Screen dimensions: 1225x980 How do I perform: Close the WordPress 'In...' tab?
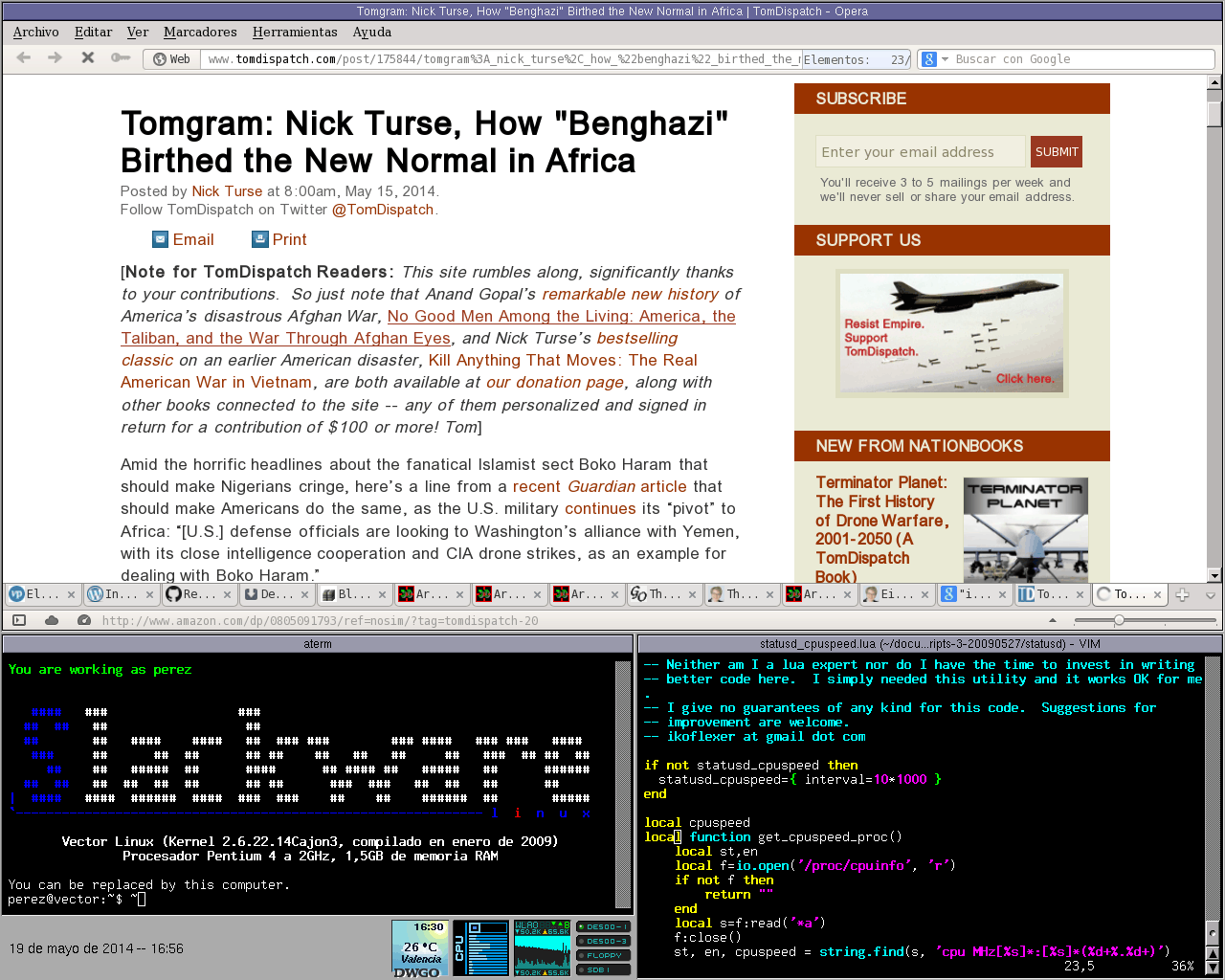point(149,594)
